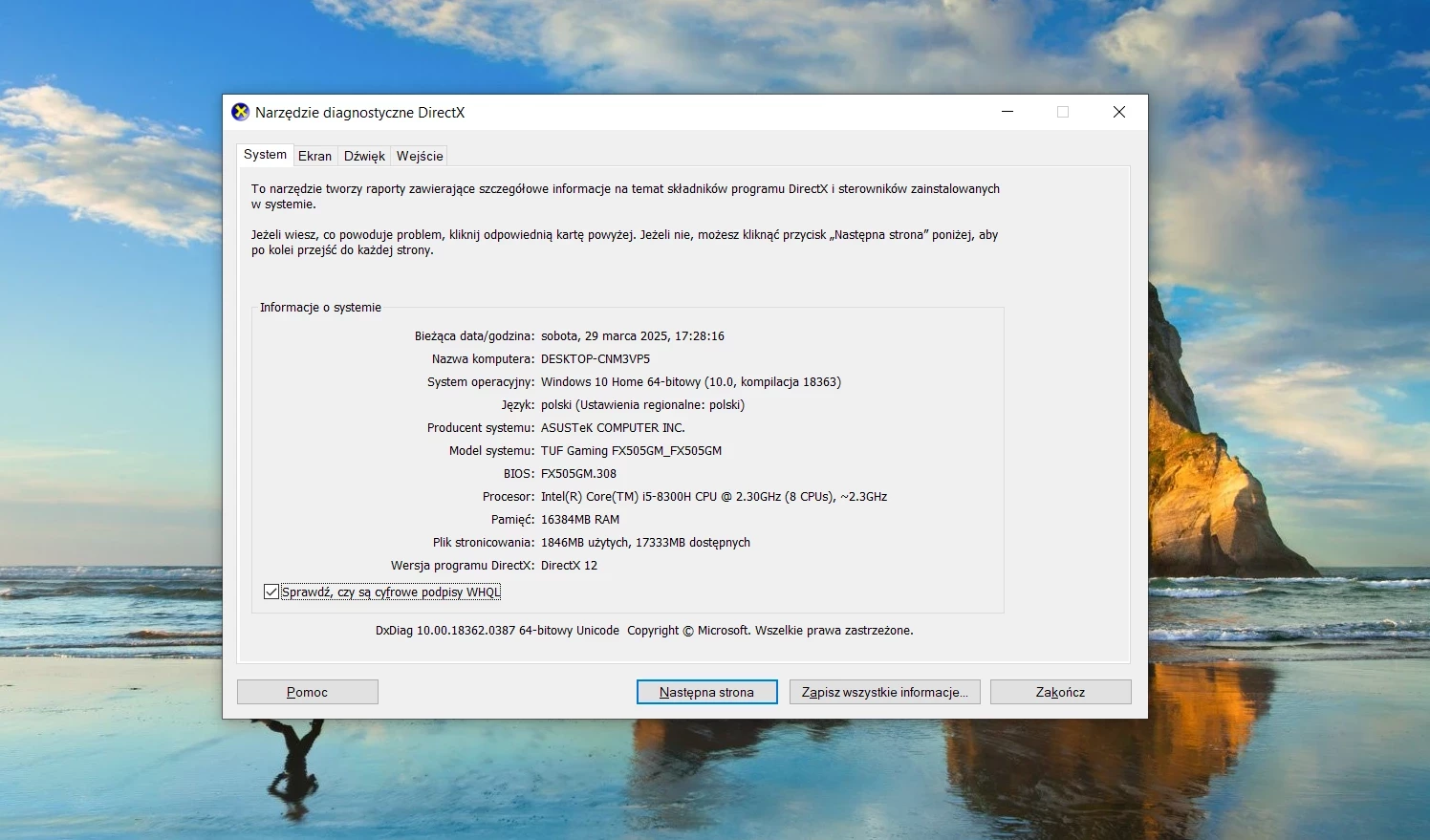Click the DxDiag 10.00.18362.0387 version text

click(x=497, y=631)
